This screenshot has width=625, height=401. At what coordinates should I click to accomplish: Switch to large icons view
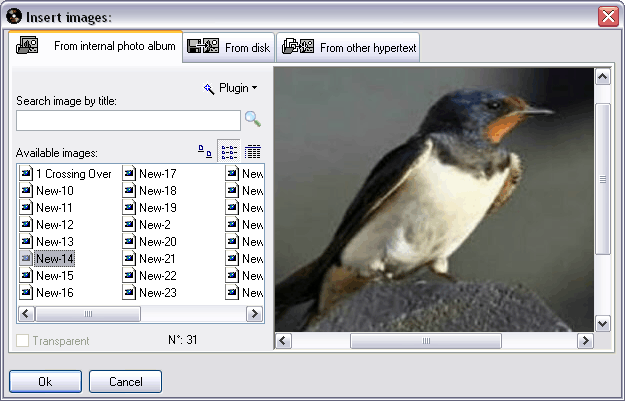(x=205, y=152)
